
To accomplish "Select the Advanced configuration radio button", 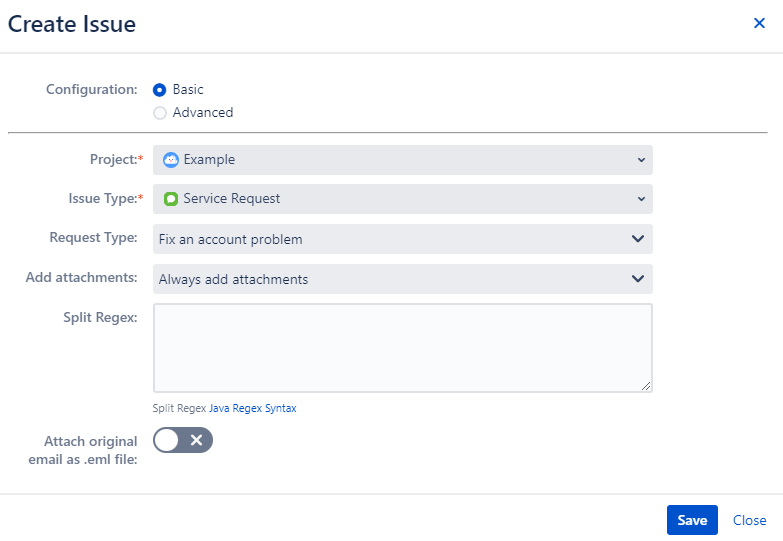I will point(160,113).
